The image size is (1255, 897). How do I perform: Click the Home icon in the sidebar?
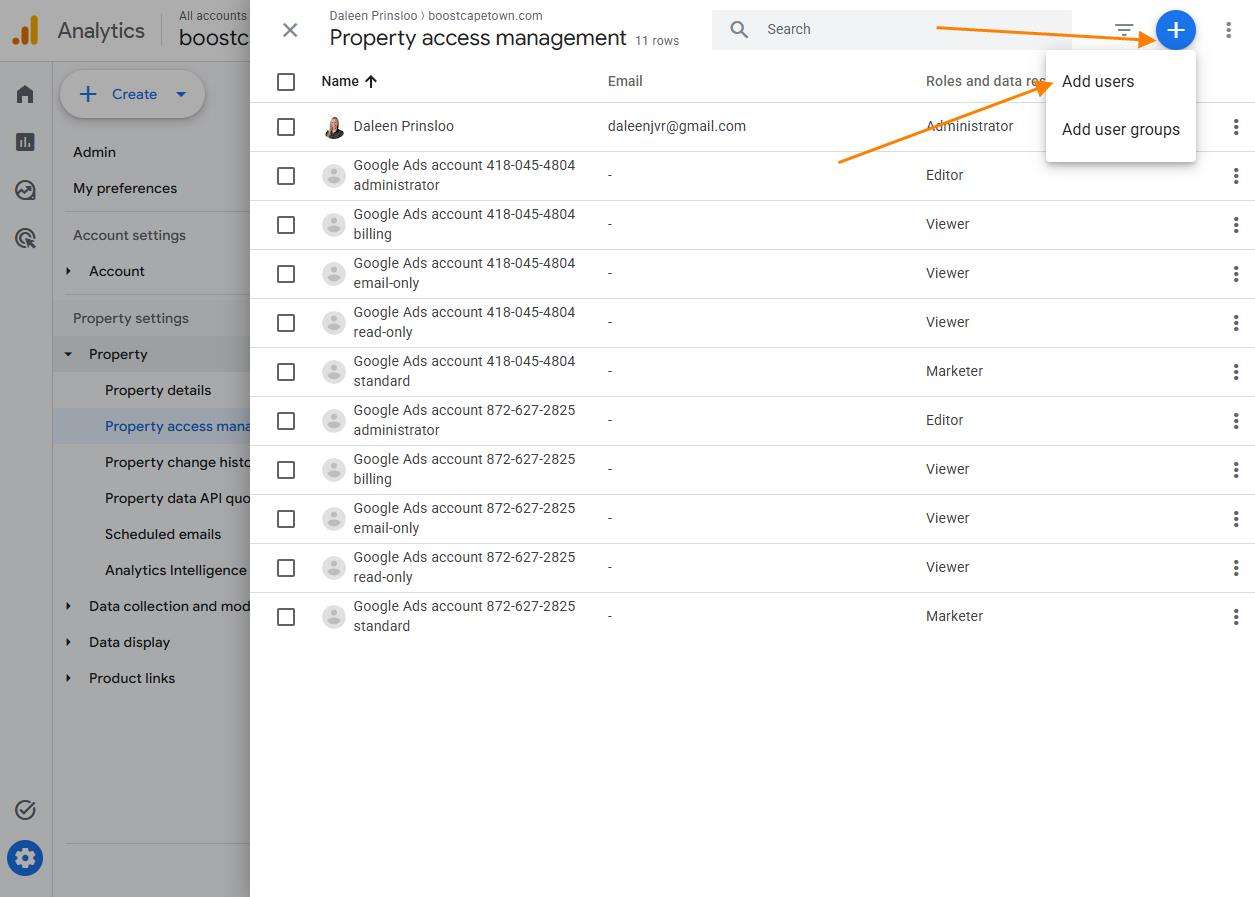[x=25, y=94]
